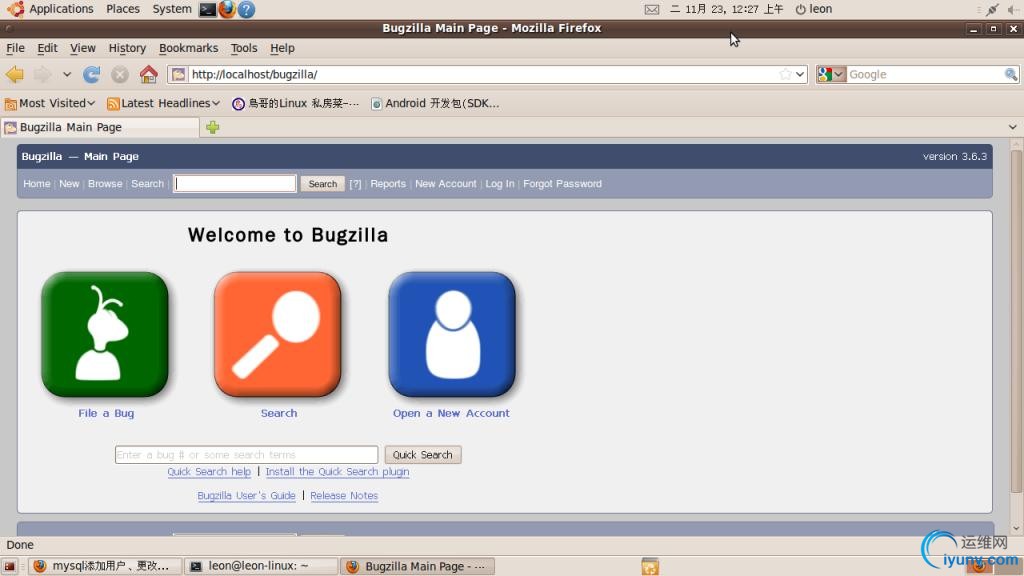The height and width of the screenshot is (576, 1024).
Task: Launch the terminal from the top panel
Action: [x=208, y=9]
